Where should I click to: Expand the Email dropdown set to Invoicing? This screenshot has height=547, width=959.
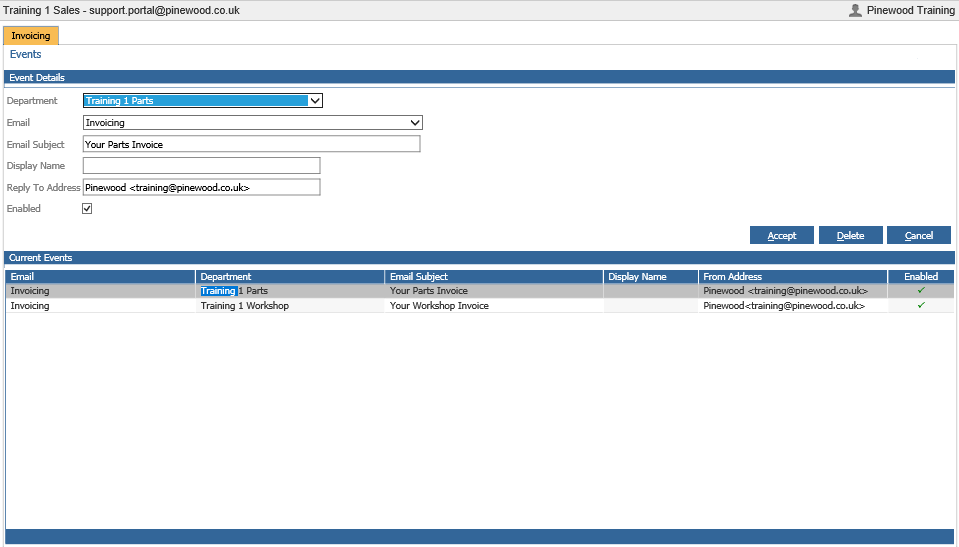253,122
